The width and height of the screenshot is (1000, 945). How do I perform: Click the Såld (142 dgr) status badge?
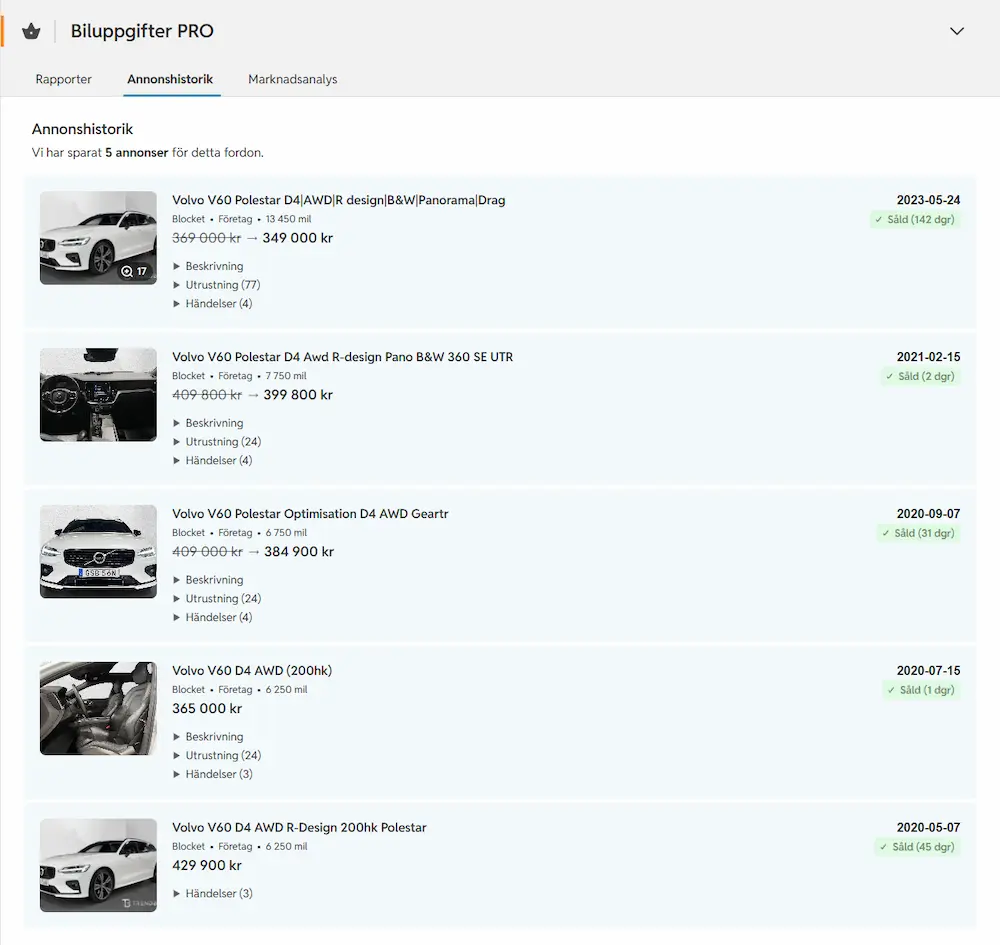pyautogui.click(x=915, y=219)
